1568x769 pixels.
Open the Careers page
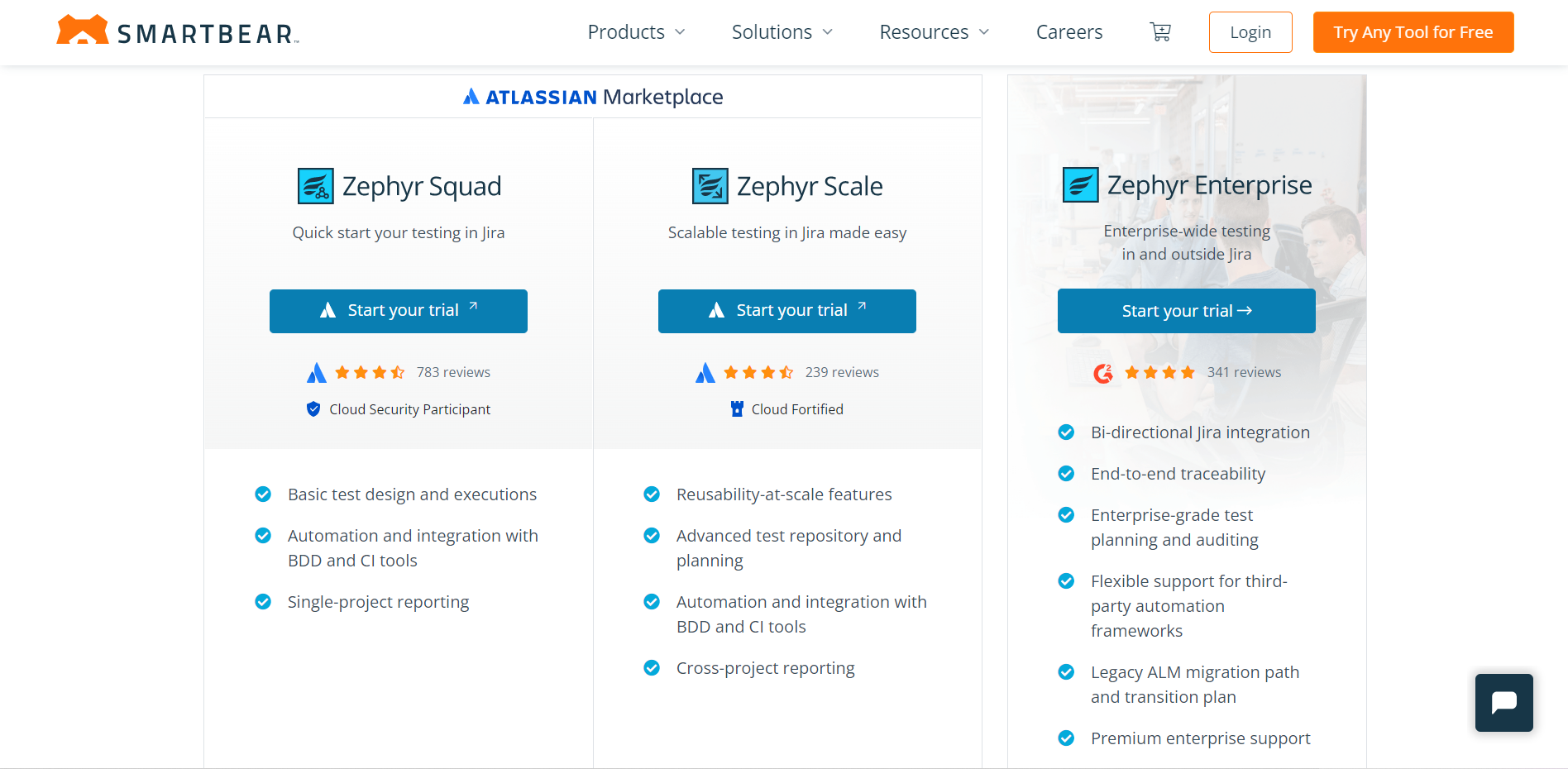coord(1069,32)
